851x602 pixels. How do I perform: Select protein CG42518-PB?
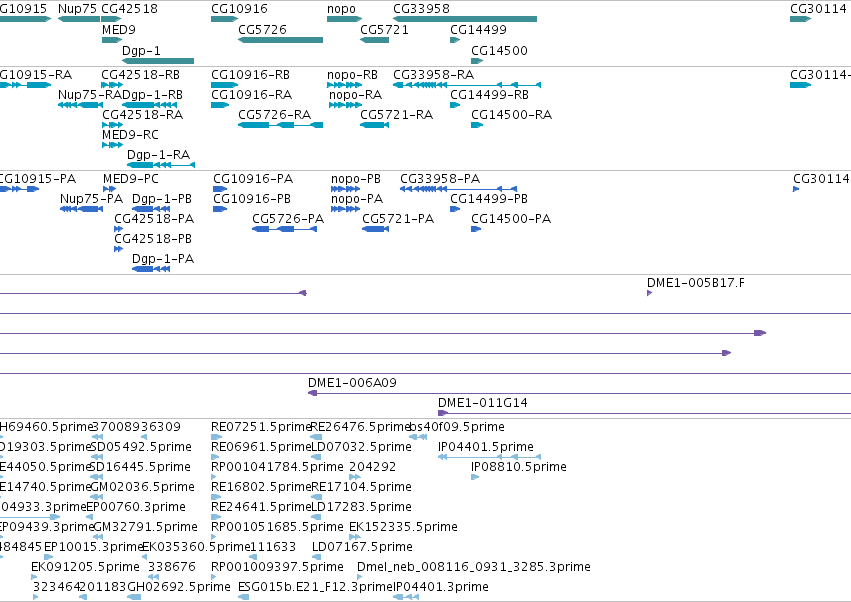point(153,238)
